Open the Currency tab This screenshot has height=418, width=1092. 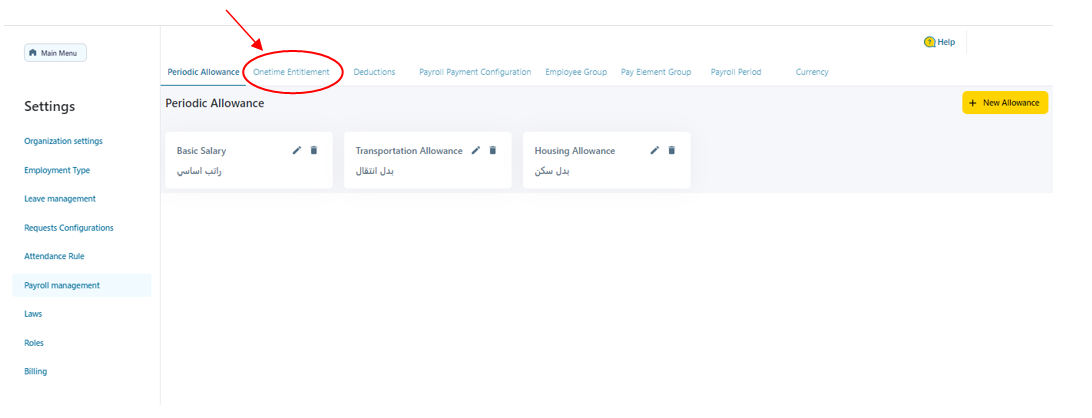coord(812,72)
